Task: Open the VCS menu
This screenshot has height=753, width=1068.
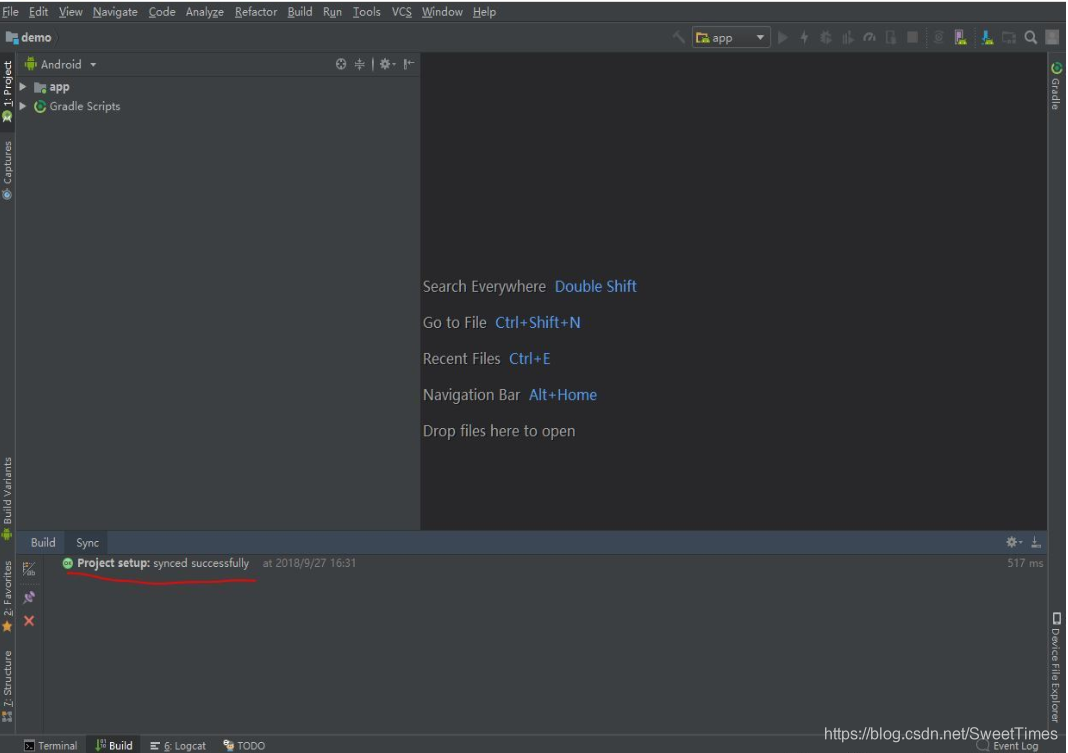Action: (402, 12)
